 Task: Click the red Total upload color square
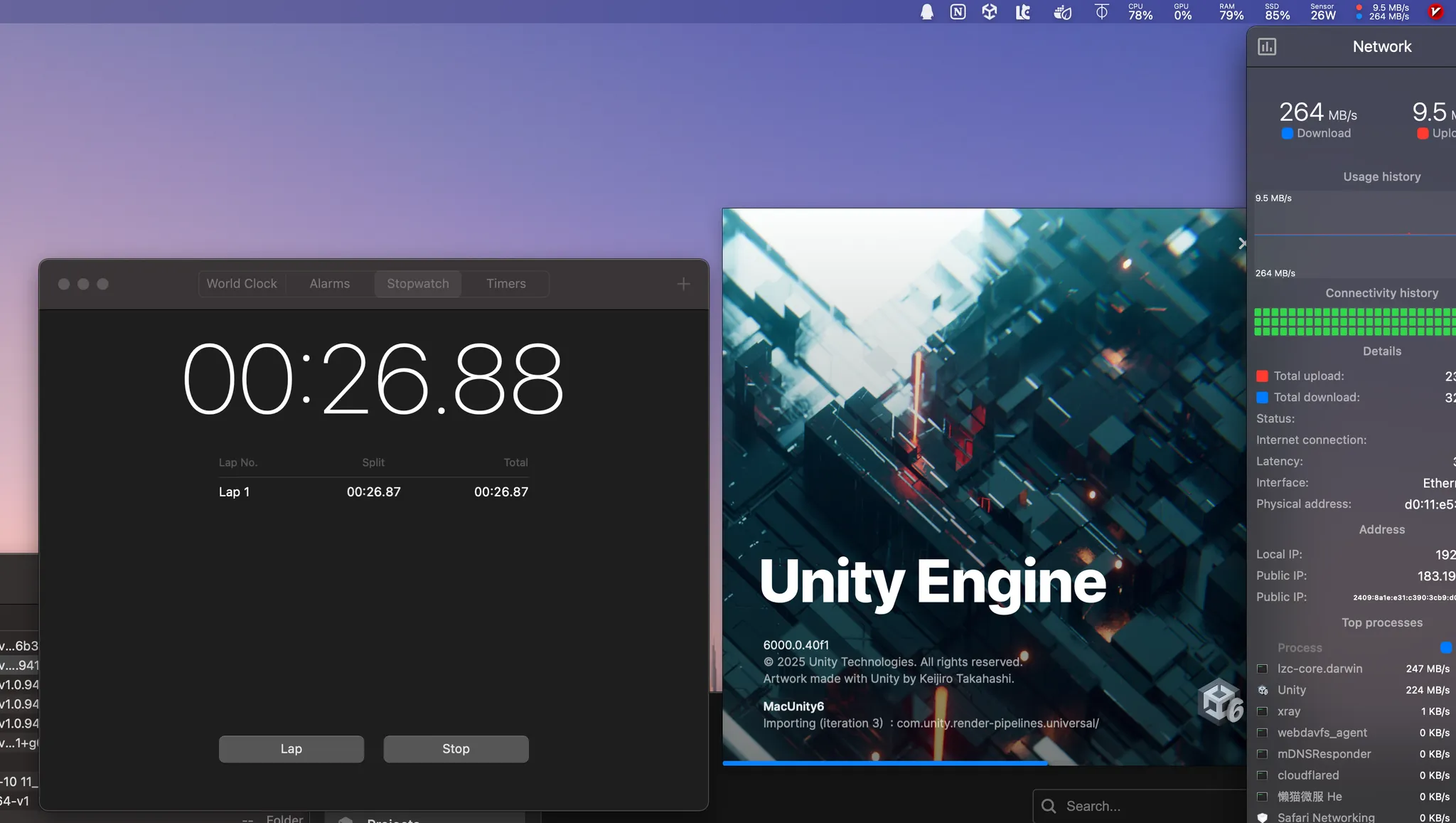click(1263, 376)
